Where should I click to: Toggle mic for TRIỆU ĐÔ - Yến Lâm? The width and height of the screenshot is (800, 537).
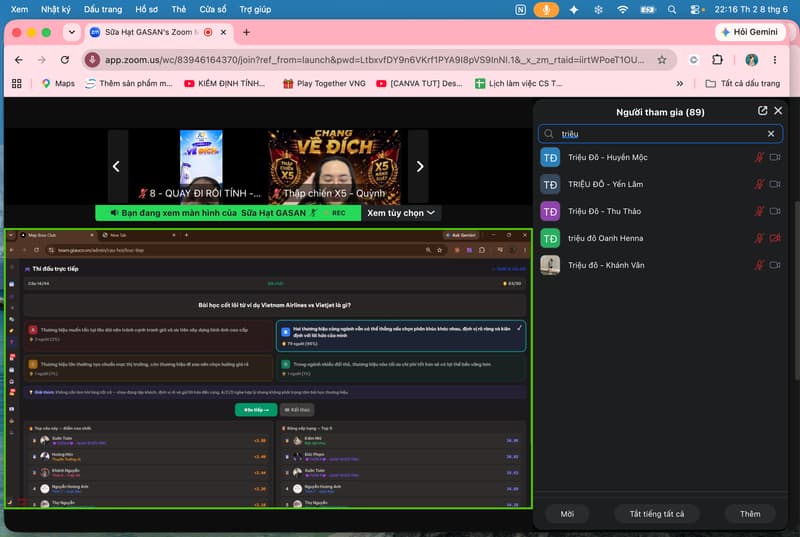pyautogui.click(x=759, y=184)
